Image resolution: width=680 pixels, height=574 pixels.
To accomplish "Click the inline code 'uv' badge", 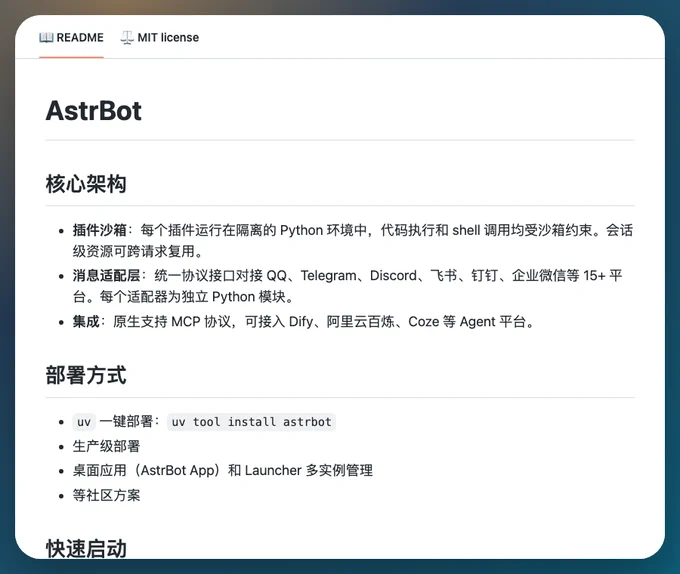I will tap(84, 422).
